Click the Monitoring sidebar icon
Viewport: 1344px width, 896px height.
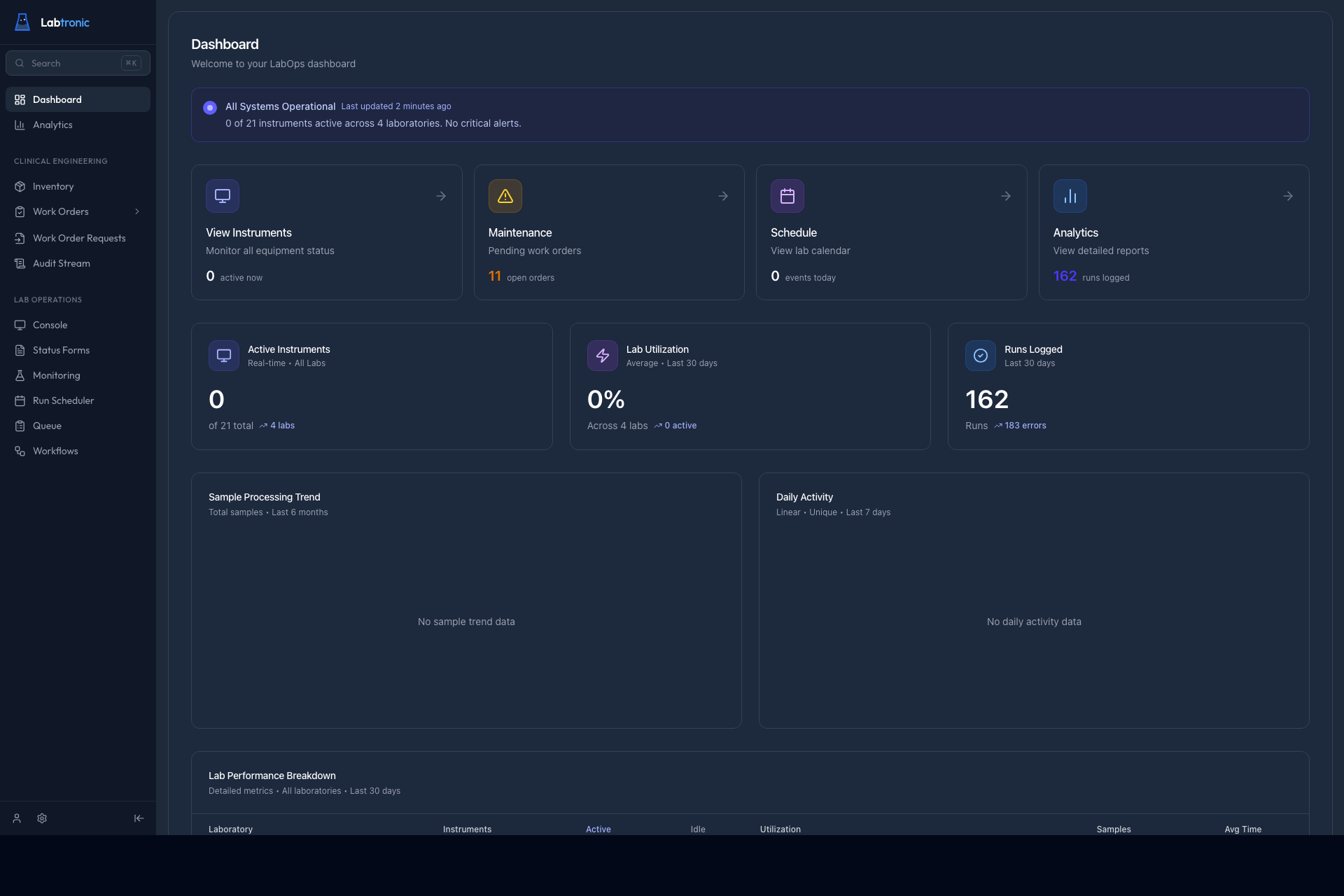(20, 375)
